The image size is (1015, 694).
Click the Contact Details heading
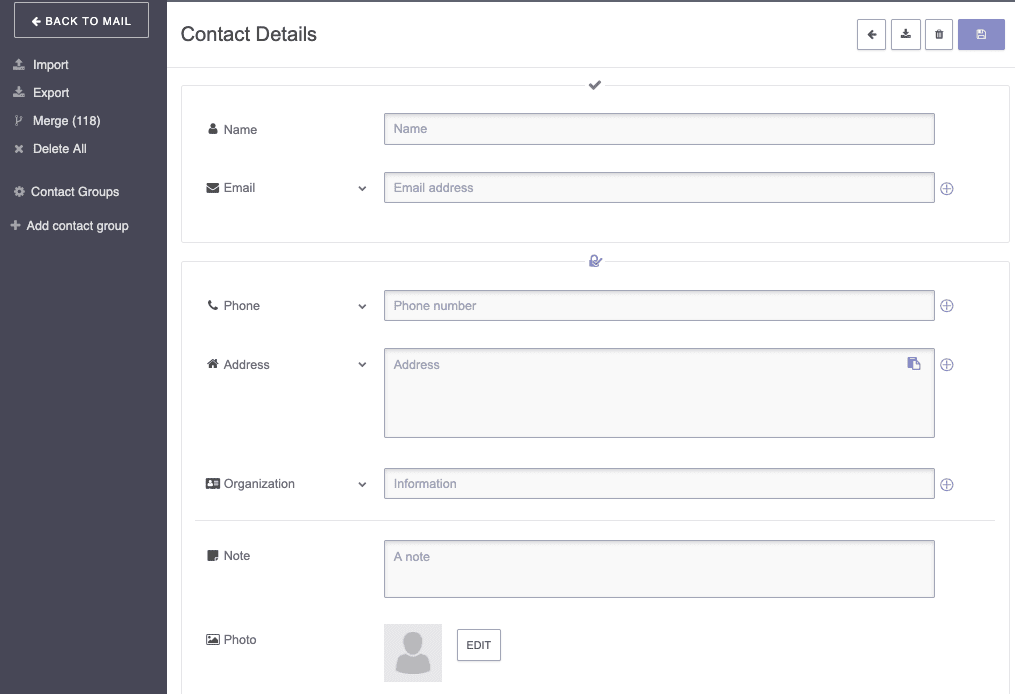(x=249, y=34)
